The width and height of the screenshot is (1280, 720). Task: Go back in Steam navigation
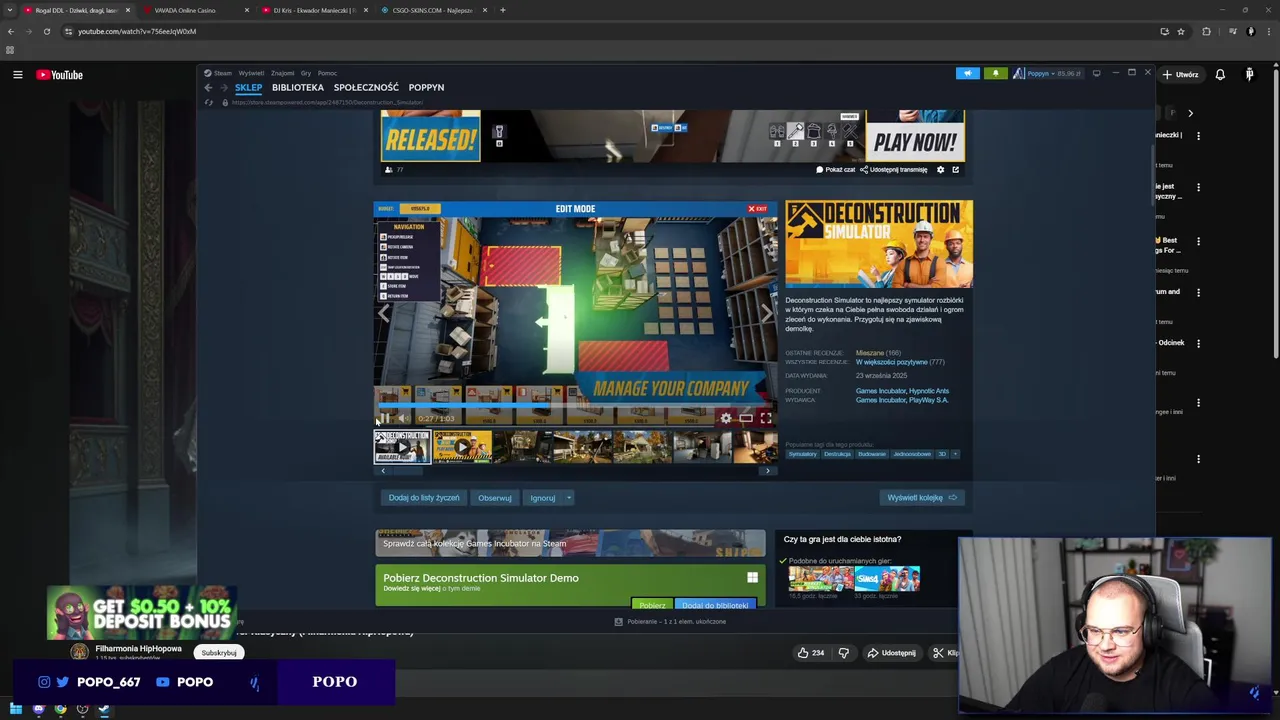(x=208, y=88)
